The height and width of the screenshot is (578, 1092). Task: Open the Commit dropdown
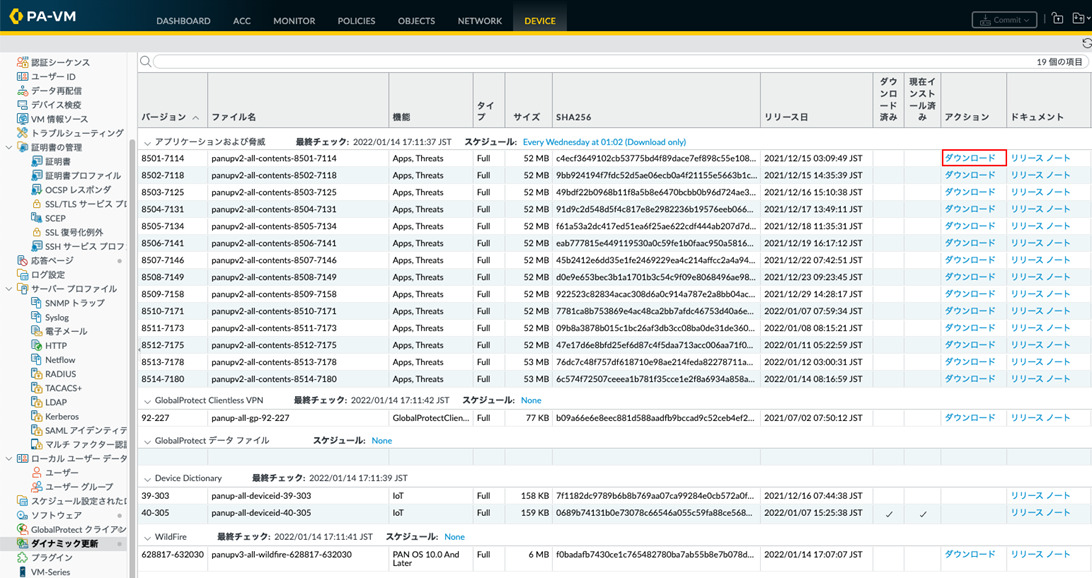pyautogui.click(x=1004, y=20)
